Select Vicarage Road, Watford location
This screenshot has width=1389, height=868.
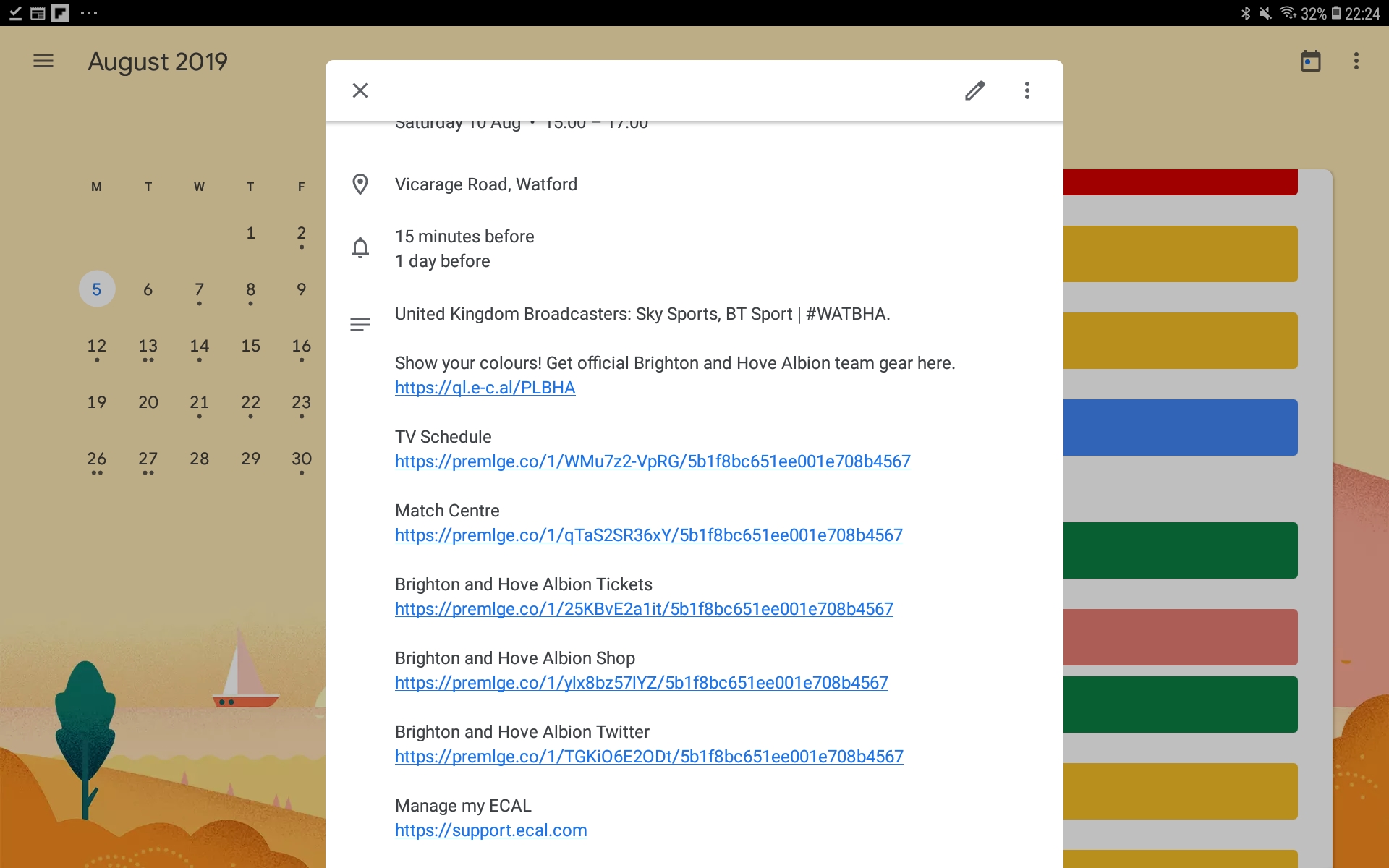[486, 184]
